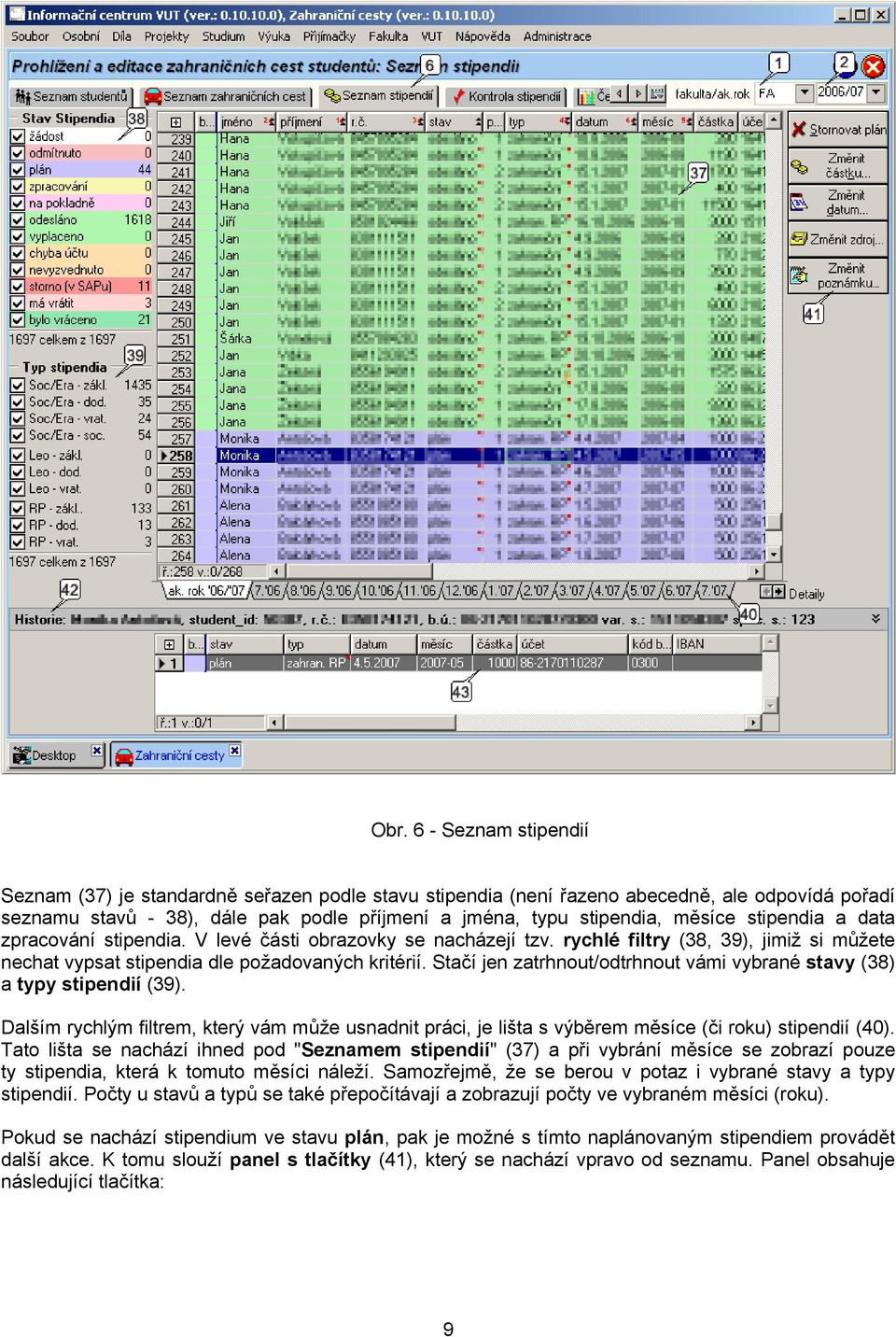
Task: Select the ak. rok '06/'07 month tab
Action: tap(205, 591)
